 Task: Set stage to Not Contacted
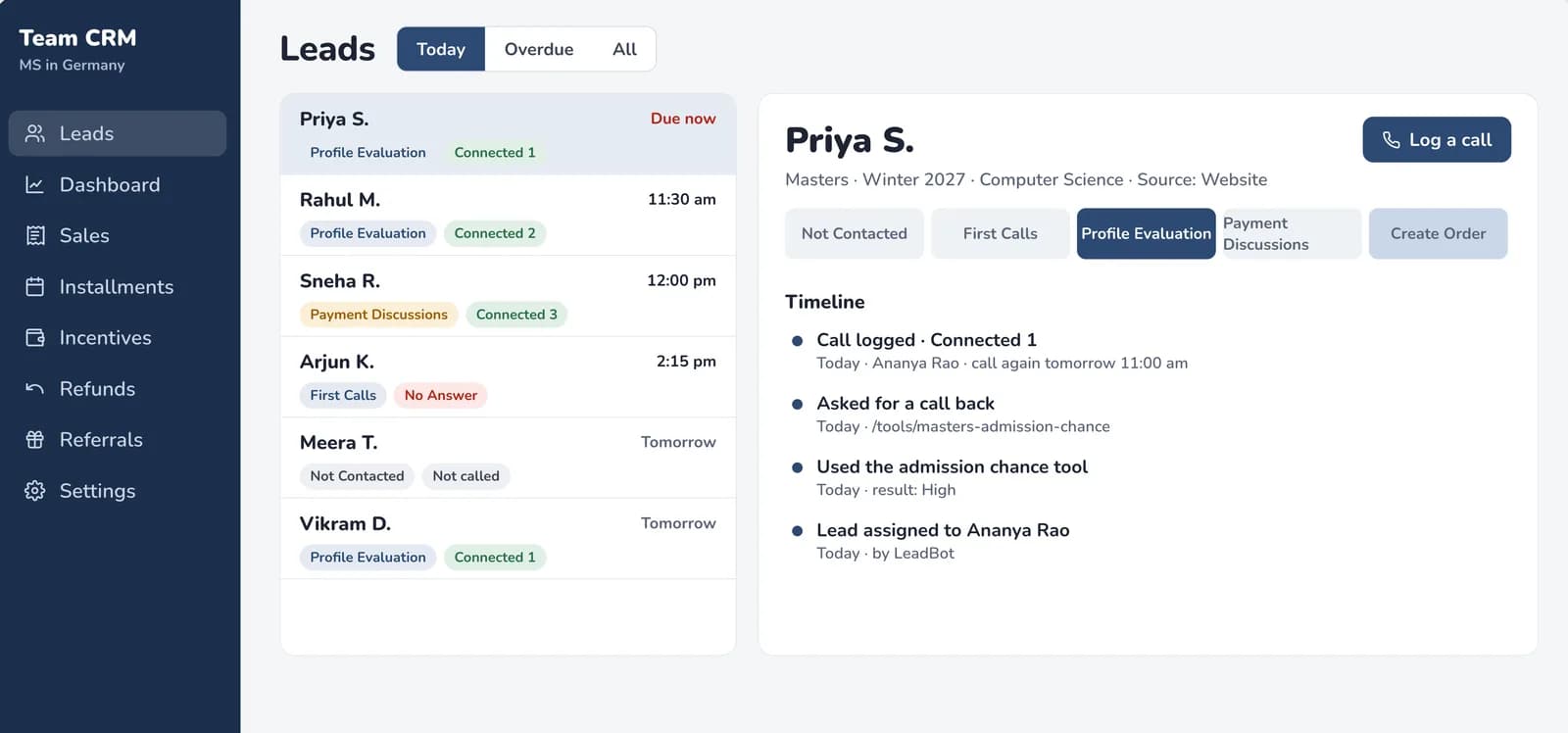pyautogui.click(x=855, y=233)
